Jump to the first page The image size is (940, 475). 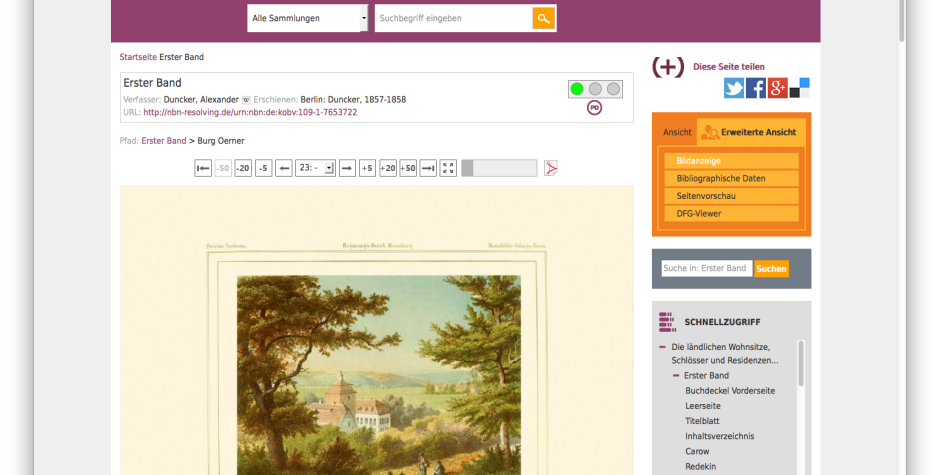click(x=203, y=169)
